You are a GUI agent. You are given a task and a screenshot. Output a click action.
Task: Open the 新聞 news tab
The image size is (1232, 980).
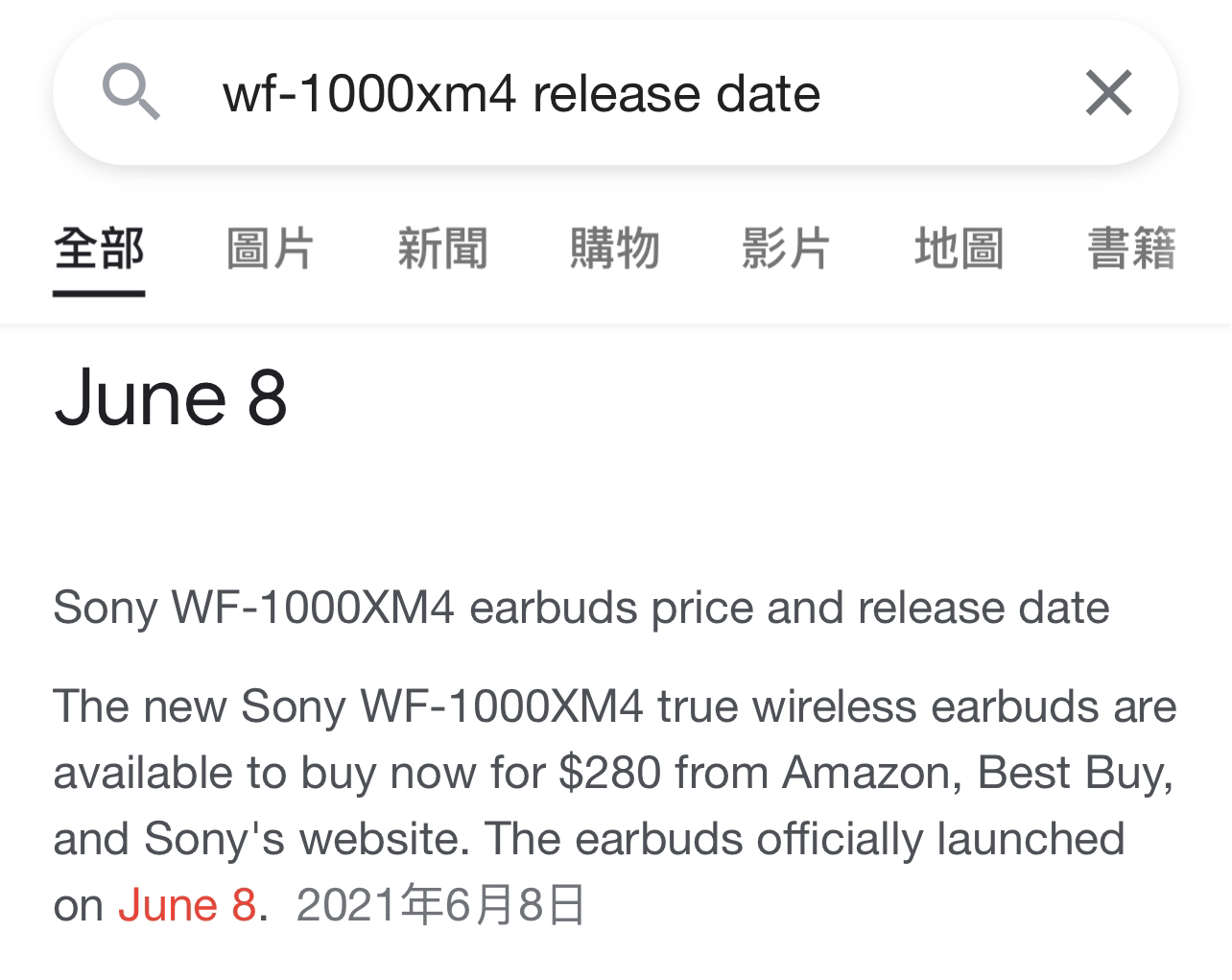click(442, 250)
